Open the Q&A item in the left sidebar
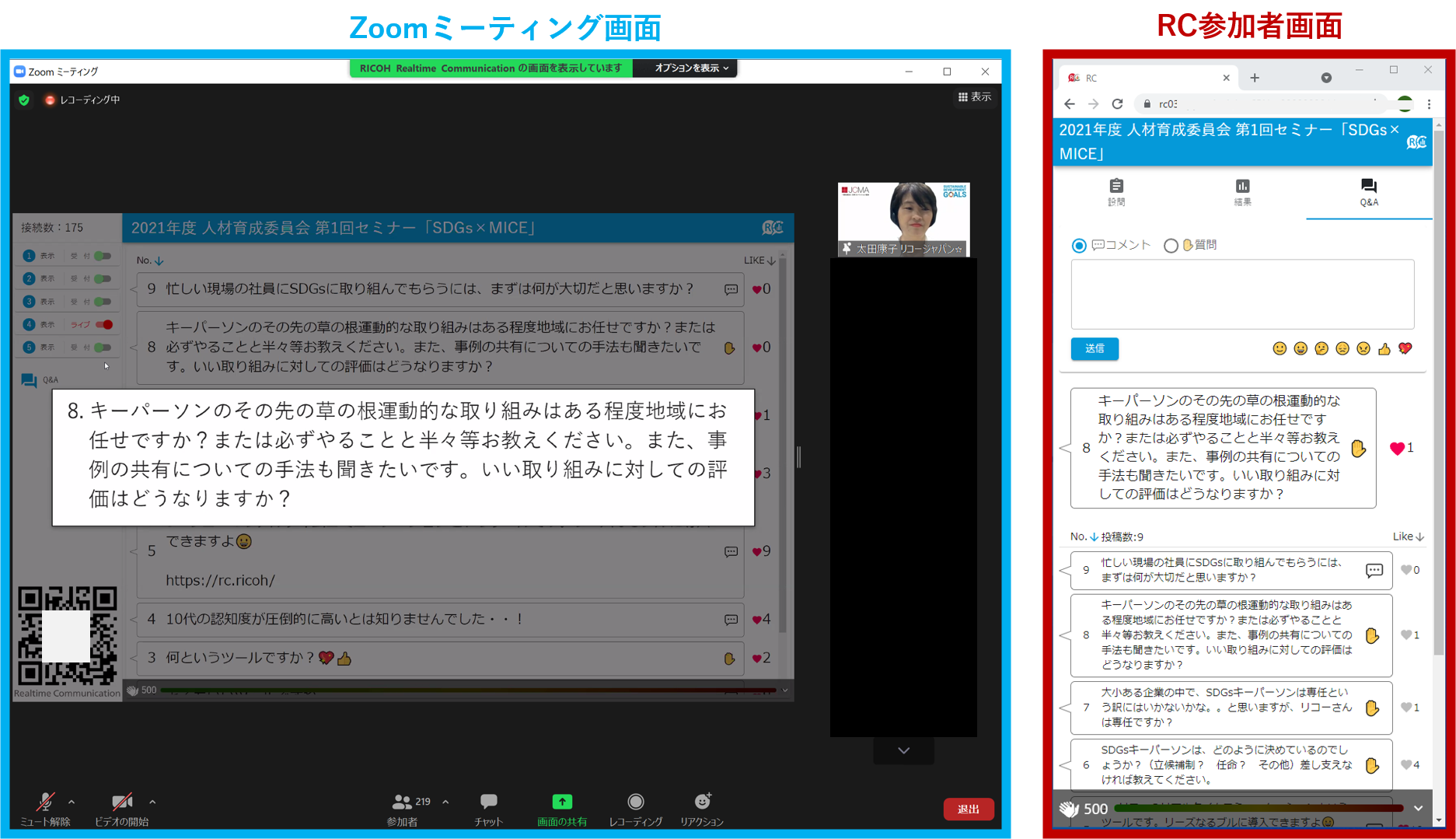Image resolution: width=1456 pixels, height=839 pixels. 40,380
